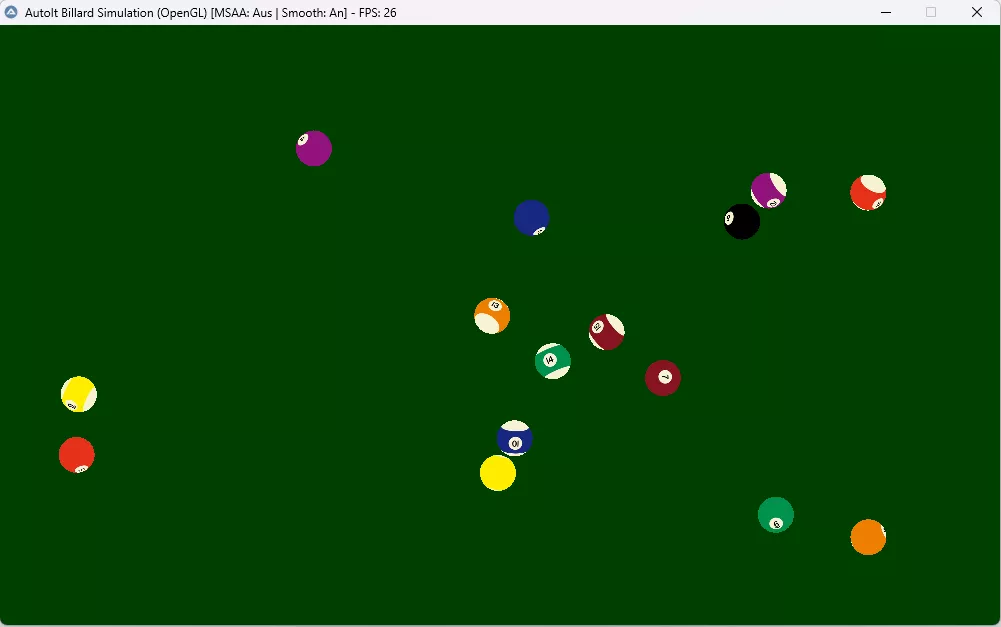Click the solid maroon 7 ball
1001x627 pixels.
point(663,378)
